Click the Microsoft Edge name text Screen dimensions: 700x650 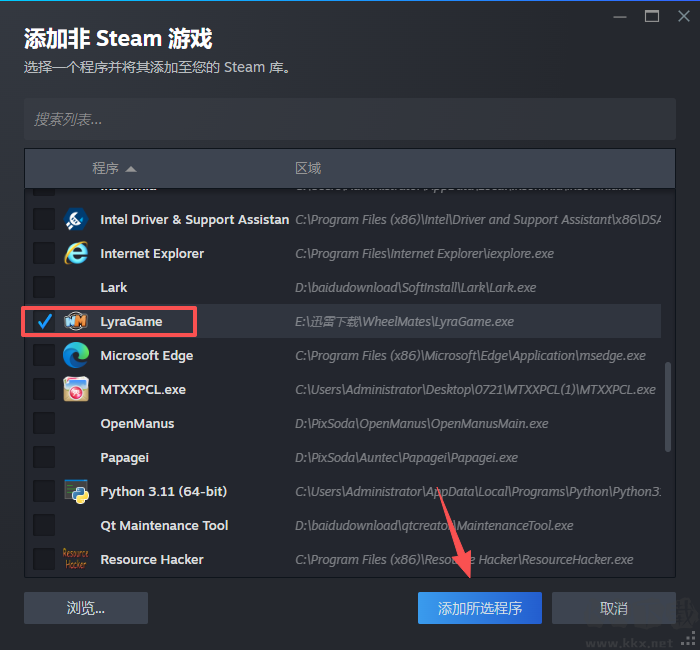(x=147, y=356)
